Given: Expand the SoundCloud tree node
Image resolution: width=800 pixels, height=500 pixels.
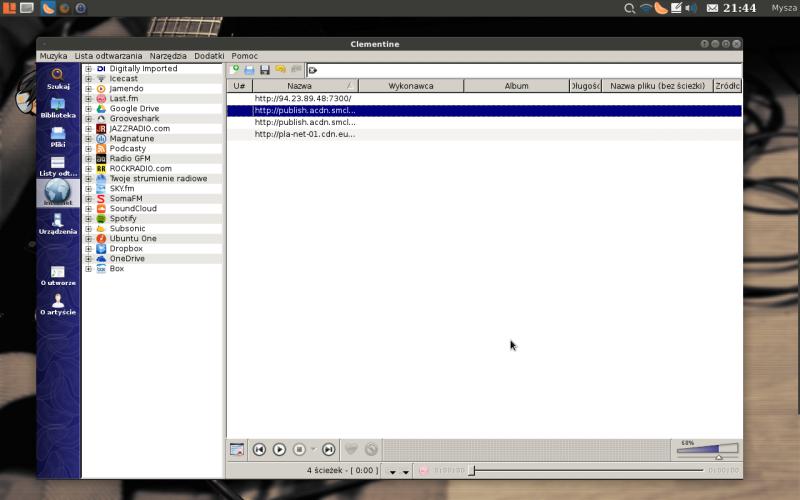Looking at the screenshot, I should click(89, 209).
